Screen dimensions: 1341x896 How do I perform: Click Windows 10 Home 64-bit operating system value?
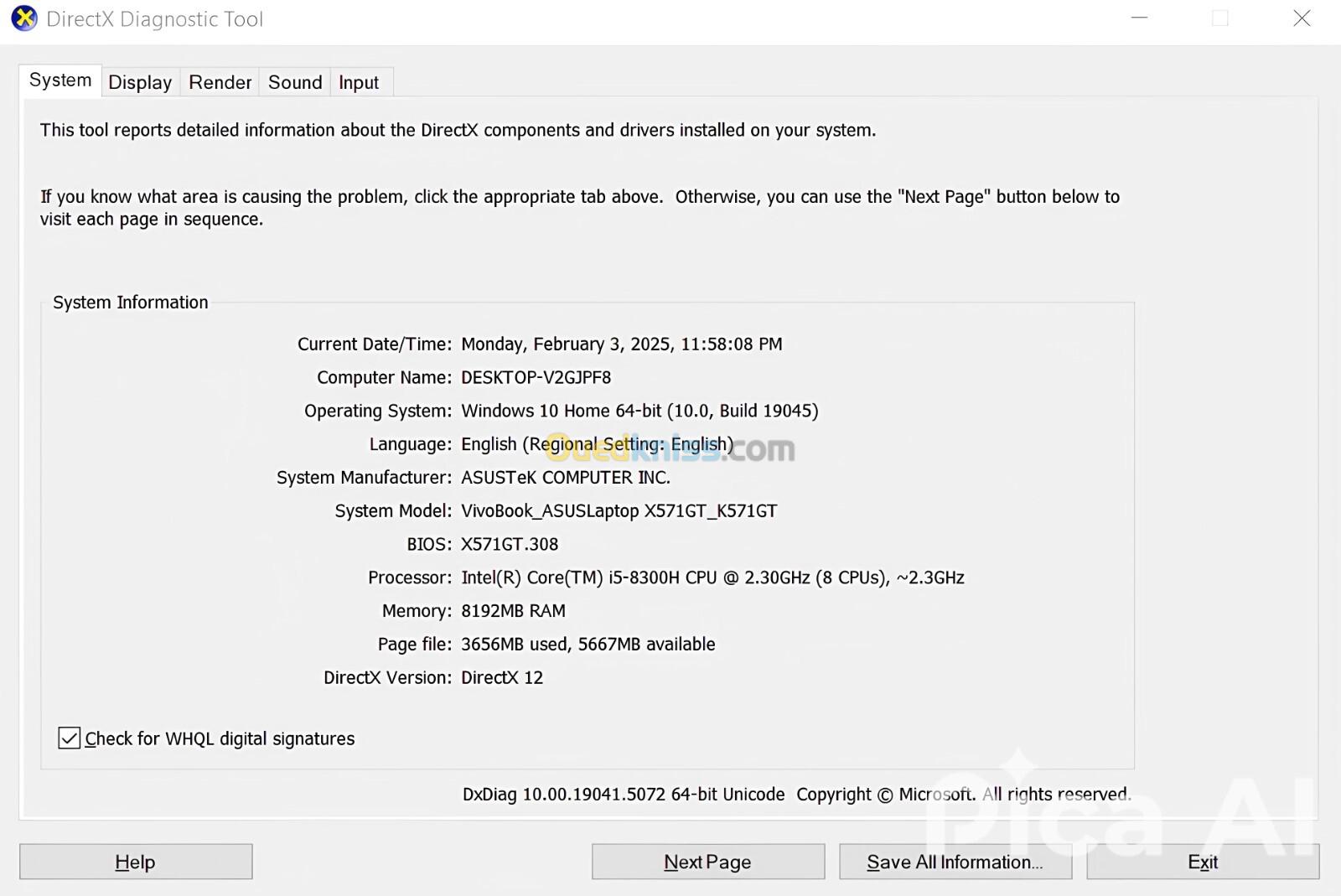tap(639, 411)
